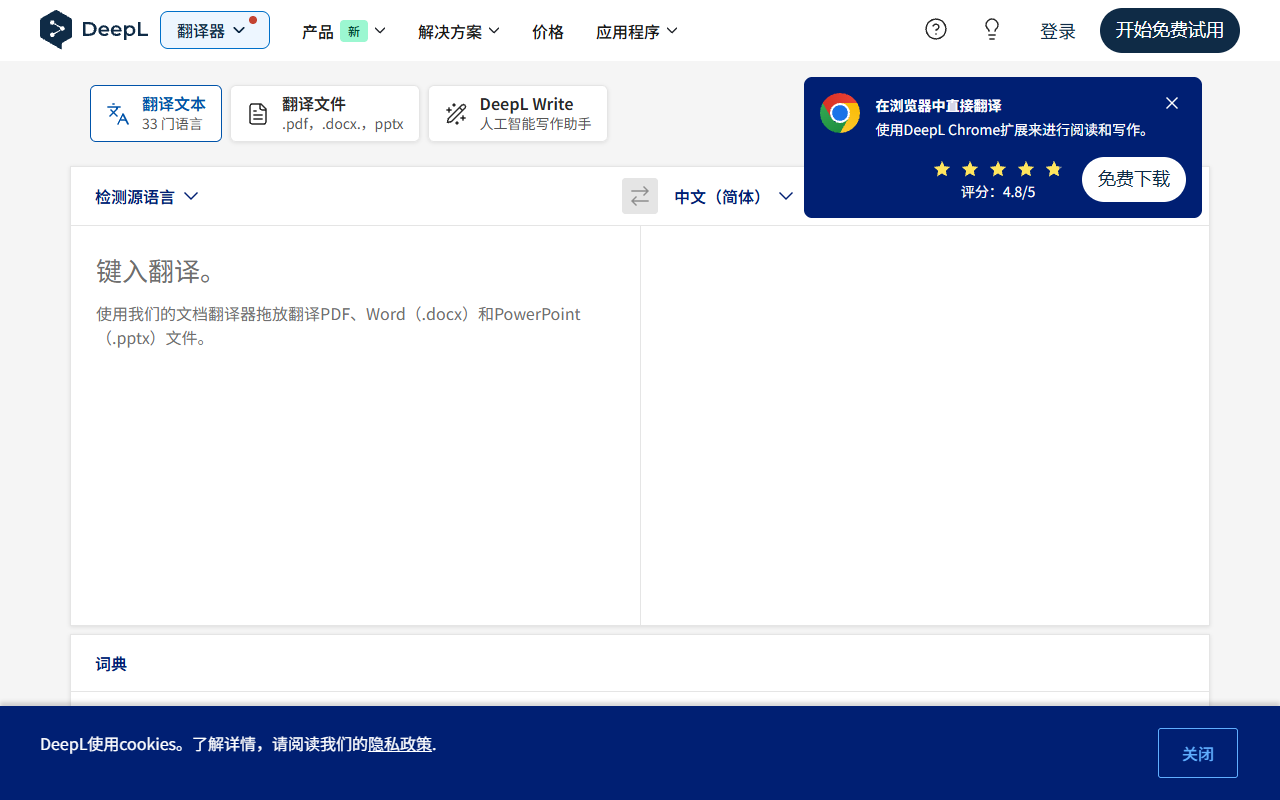Open the 翻译器 dropdown
1280x800 pixels.
[x=215, y=30]
